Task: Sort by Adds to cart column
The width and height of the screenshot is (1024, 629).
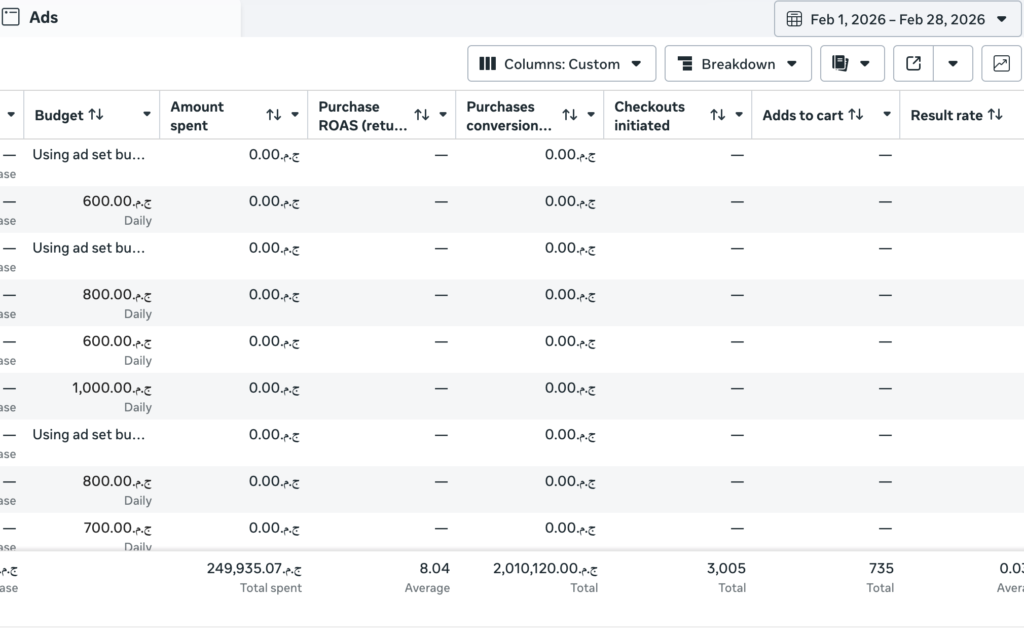Action: click(856, 114)
